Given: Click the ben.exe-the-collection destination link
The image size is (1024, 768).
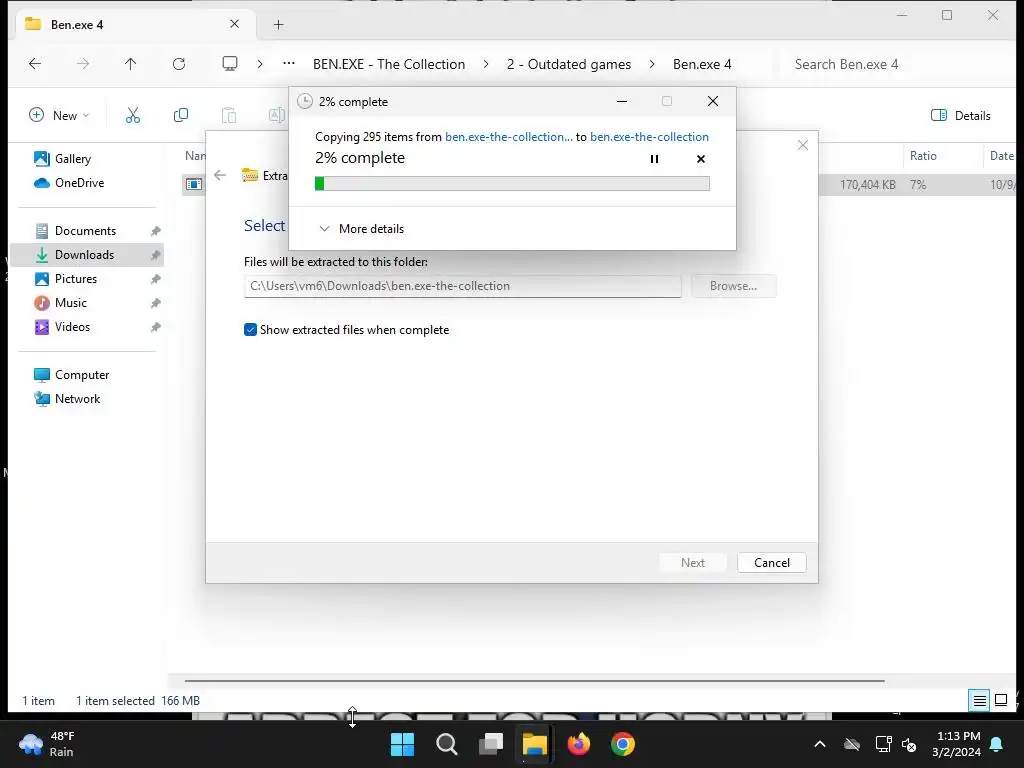Looking at the screenshot, I should coord(649,136).
